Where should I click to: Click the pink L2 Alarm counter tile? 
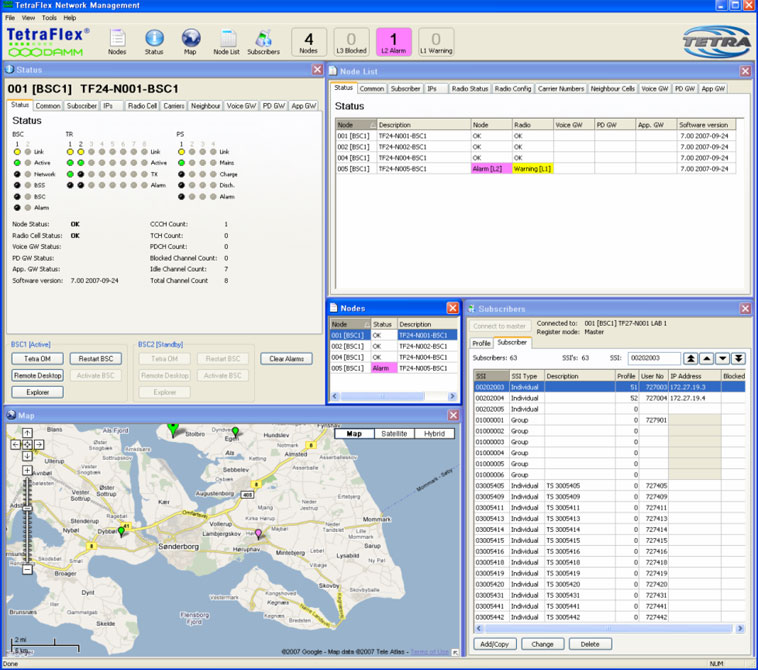394,42
